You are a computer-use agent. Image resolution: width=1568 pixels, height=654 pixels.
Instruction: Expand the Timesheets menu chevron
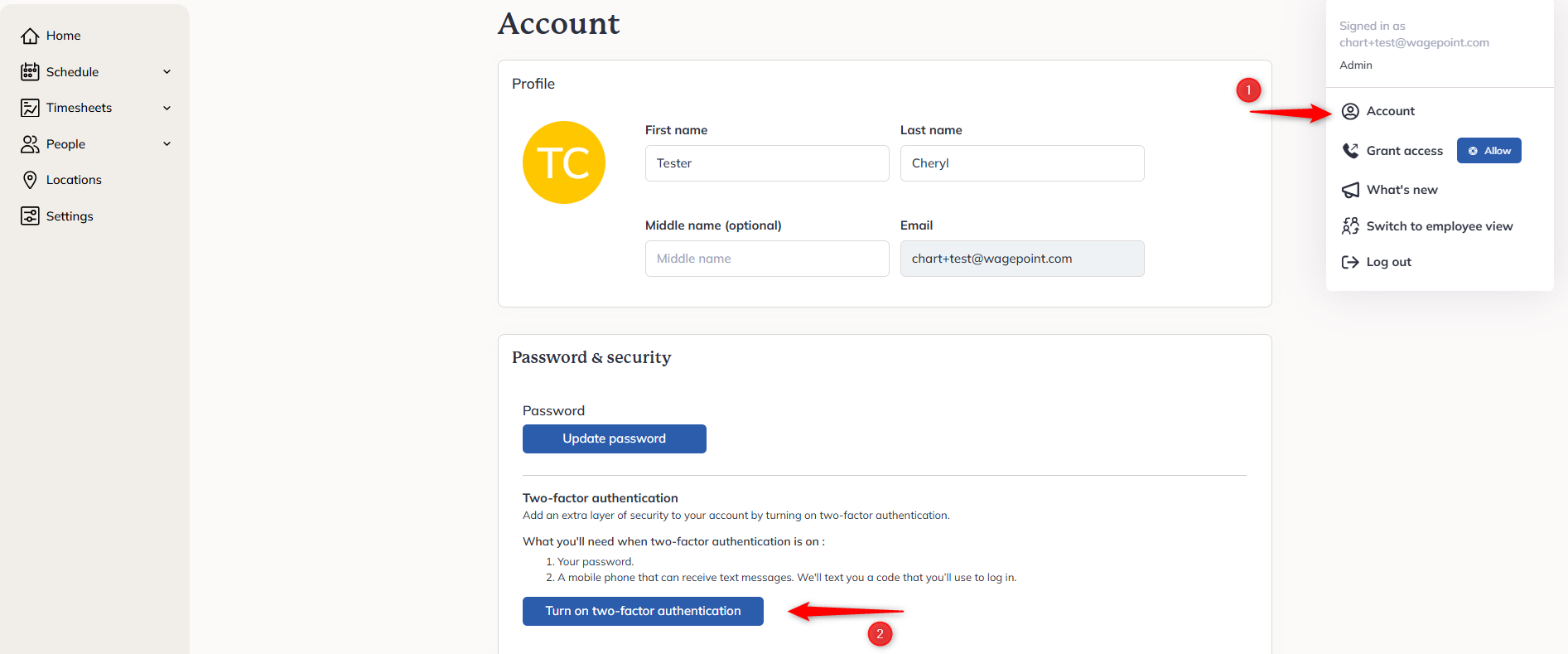point(166,108)
